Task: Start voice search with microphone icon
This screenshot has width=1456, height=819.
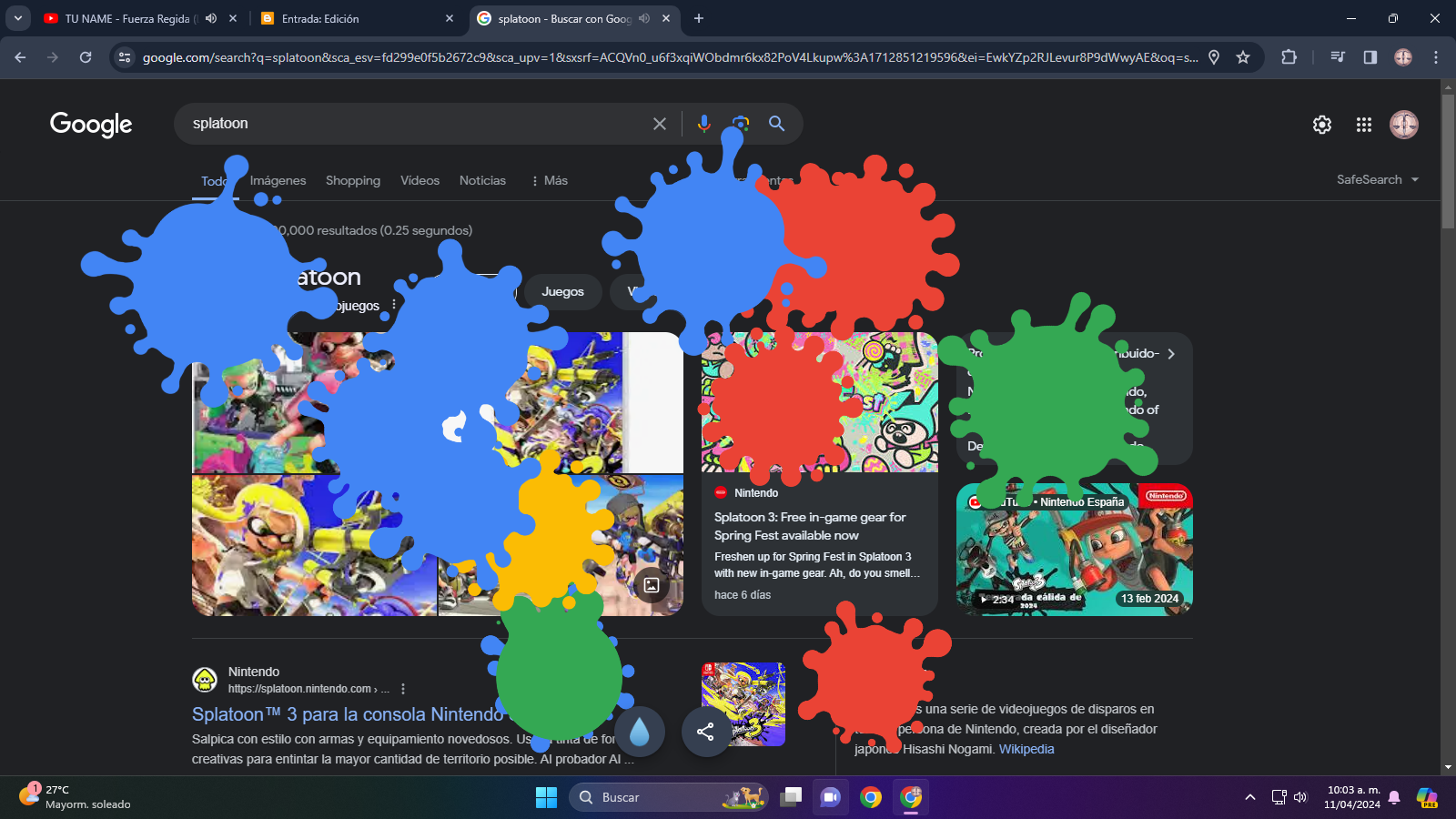Action: tap(703, 124)
